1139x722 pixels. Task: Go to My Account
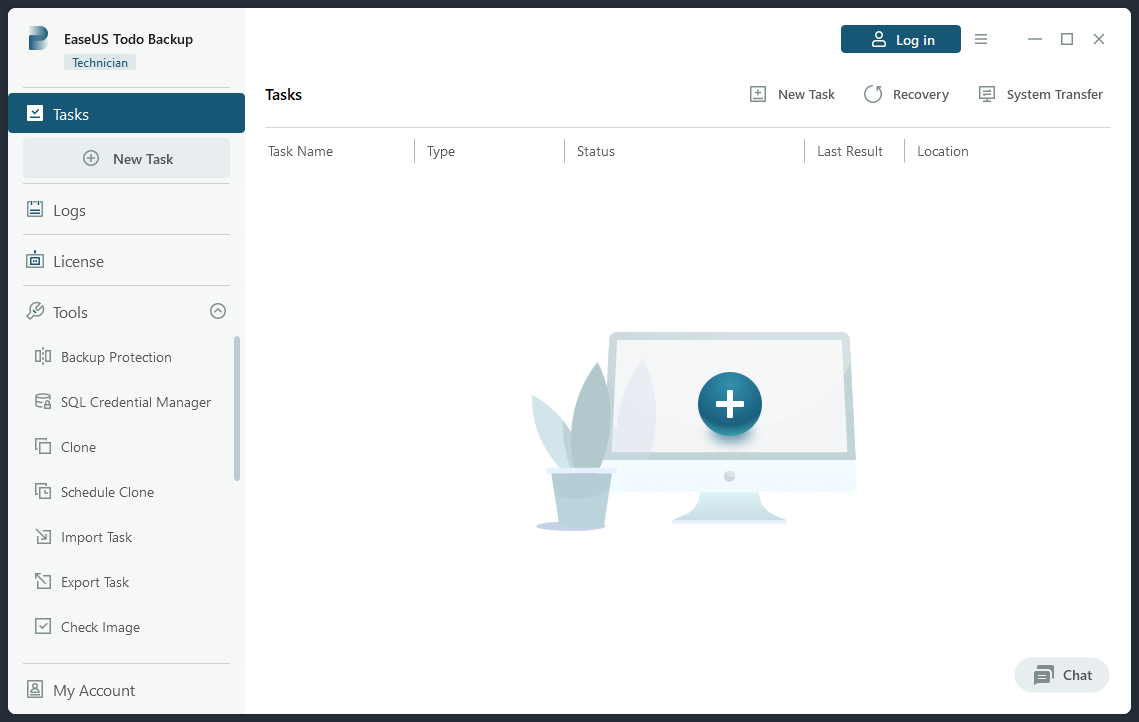click(x=93, y=690)
